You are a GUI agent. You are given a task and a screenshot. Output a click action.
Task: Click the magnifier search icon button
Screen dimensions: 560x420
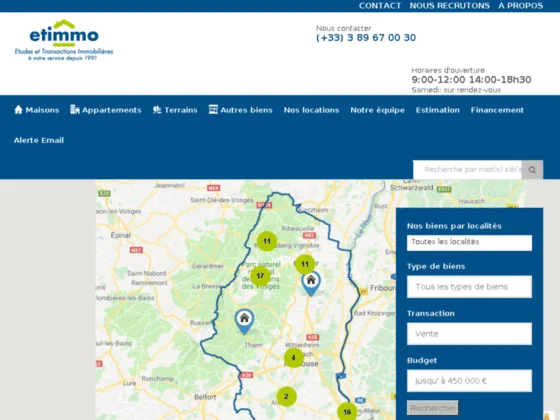click(x=532, y=170)
